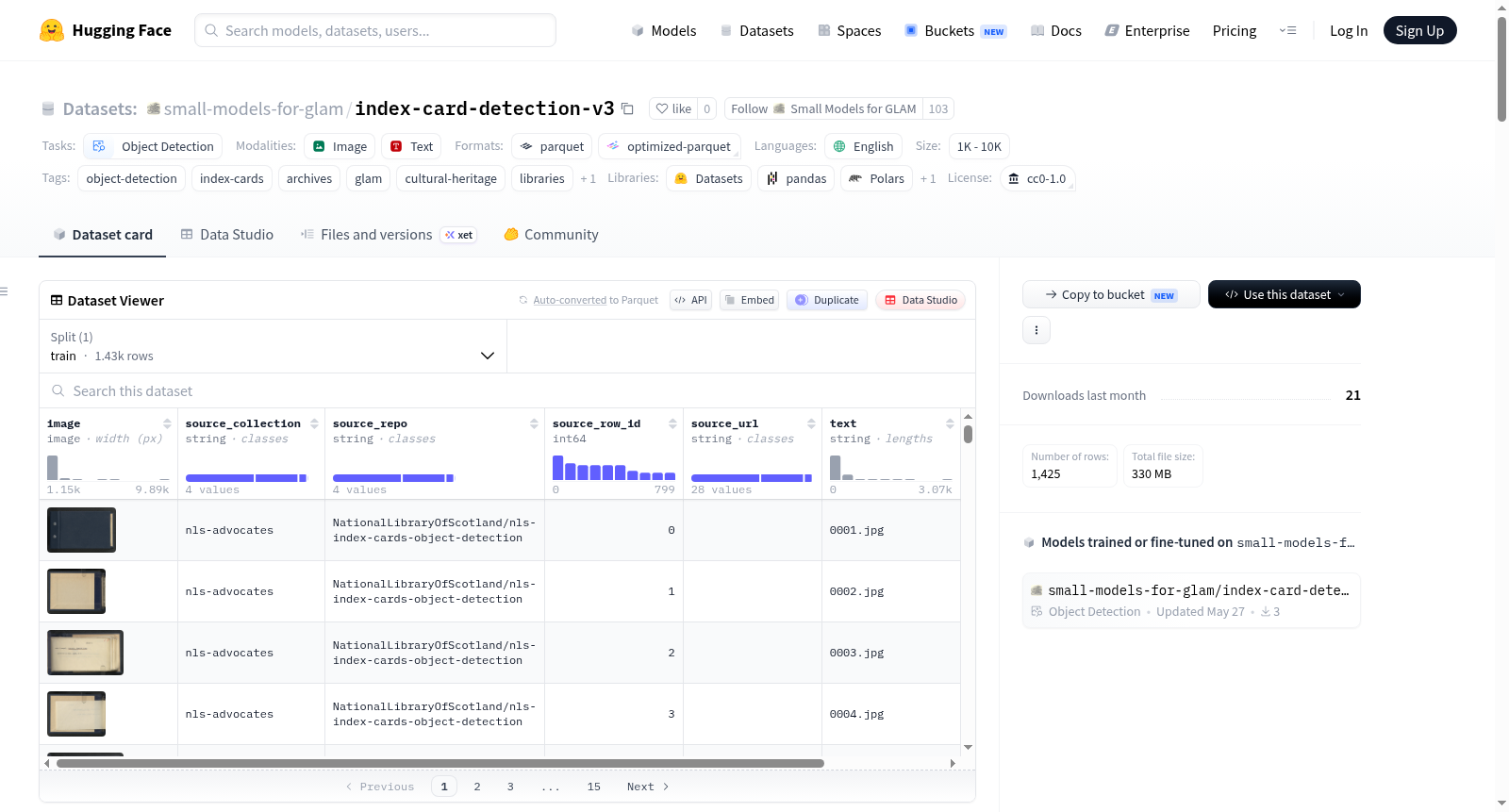
Task: Click the source_row_id histogram bars
Action: (614, 468)
